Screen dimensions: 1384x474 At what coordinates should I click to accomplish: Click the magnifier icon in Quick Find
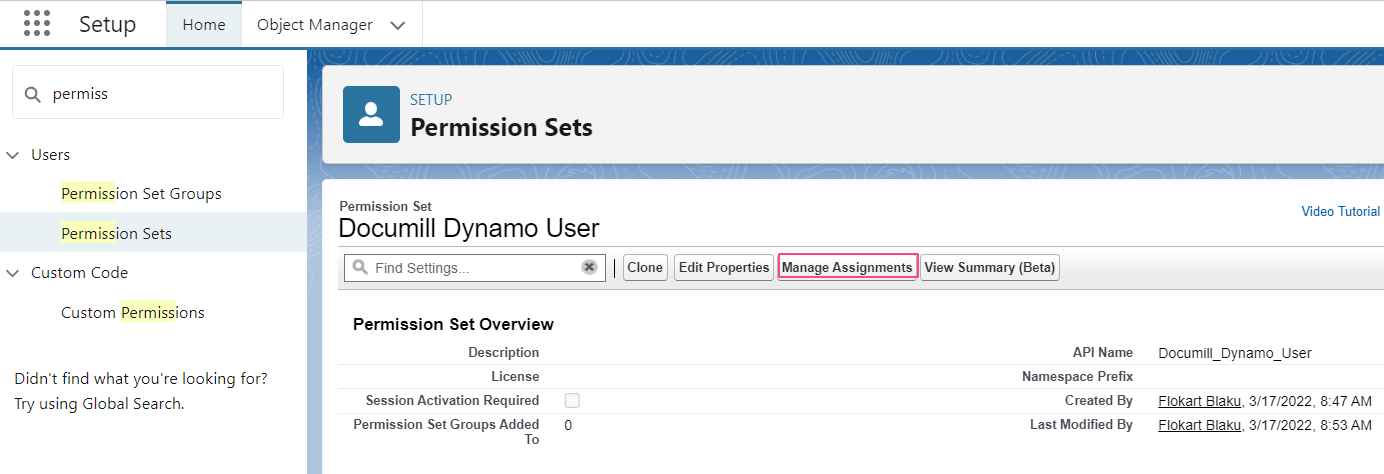(33, 93)
